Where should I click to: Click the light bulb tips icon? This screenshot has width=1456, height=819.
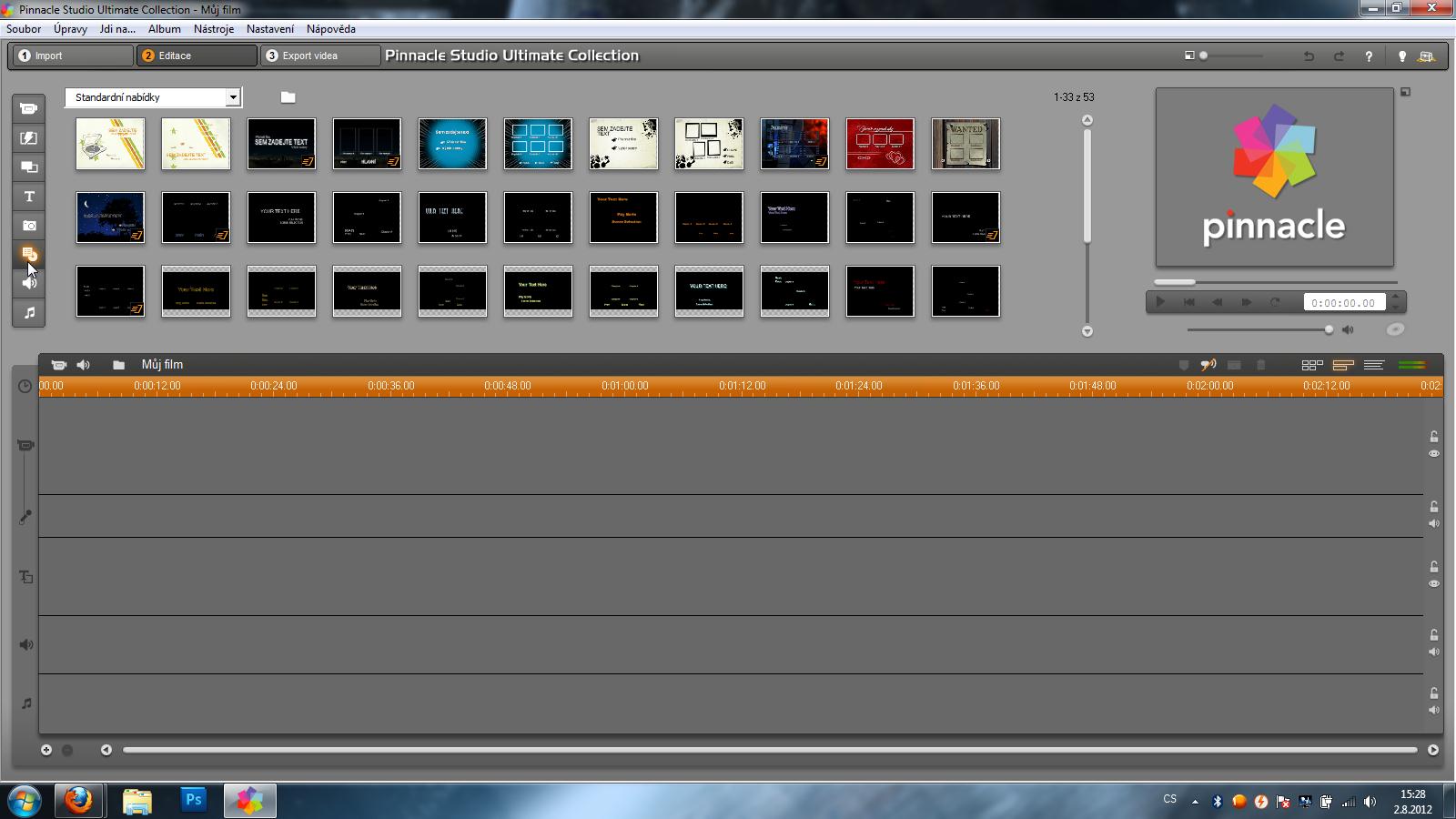[1401, 56]
